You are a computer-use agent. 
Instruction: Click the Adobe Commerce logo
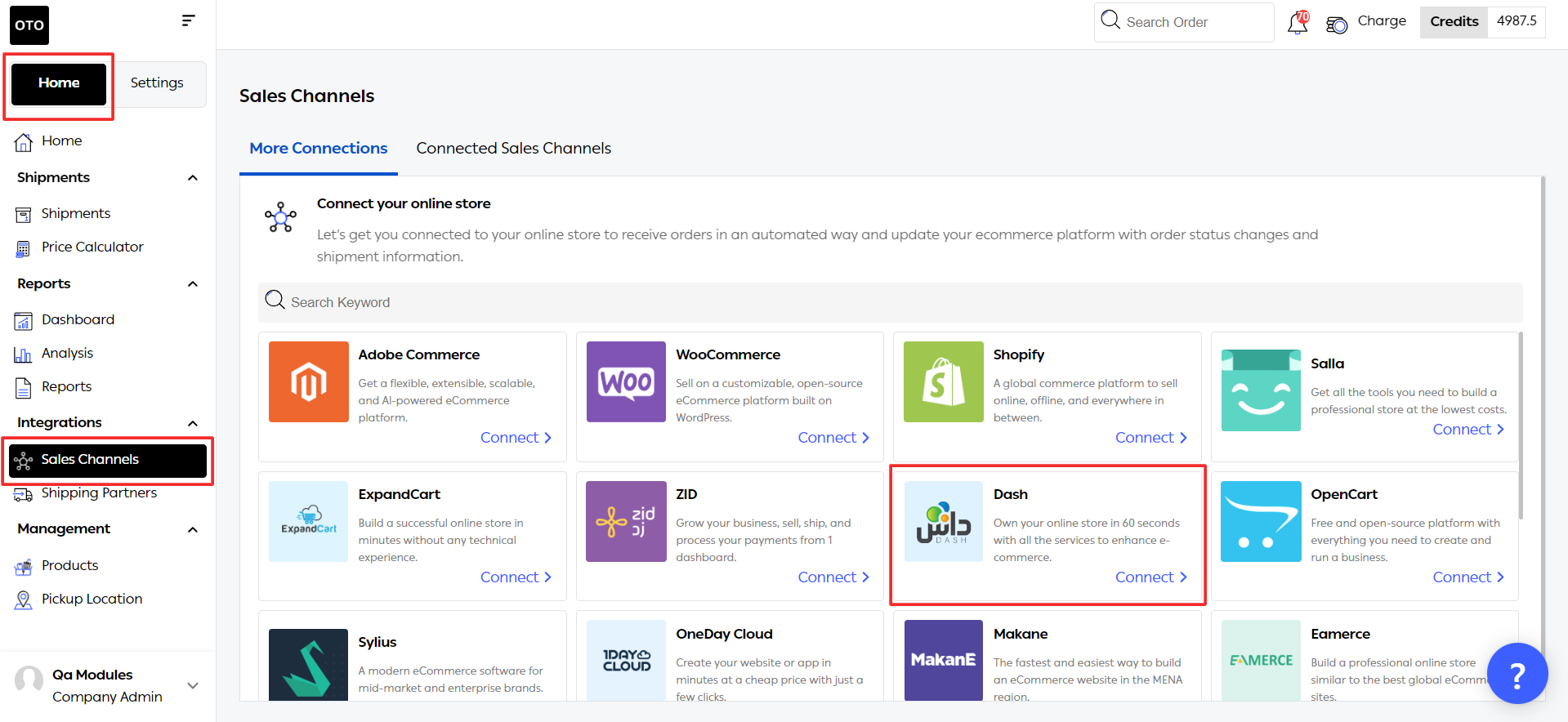click(309, 381)
